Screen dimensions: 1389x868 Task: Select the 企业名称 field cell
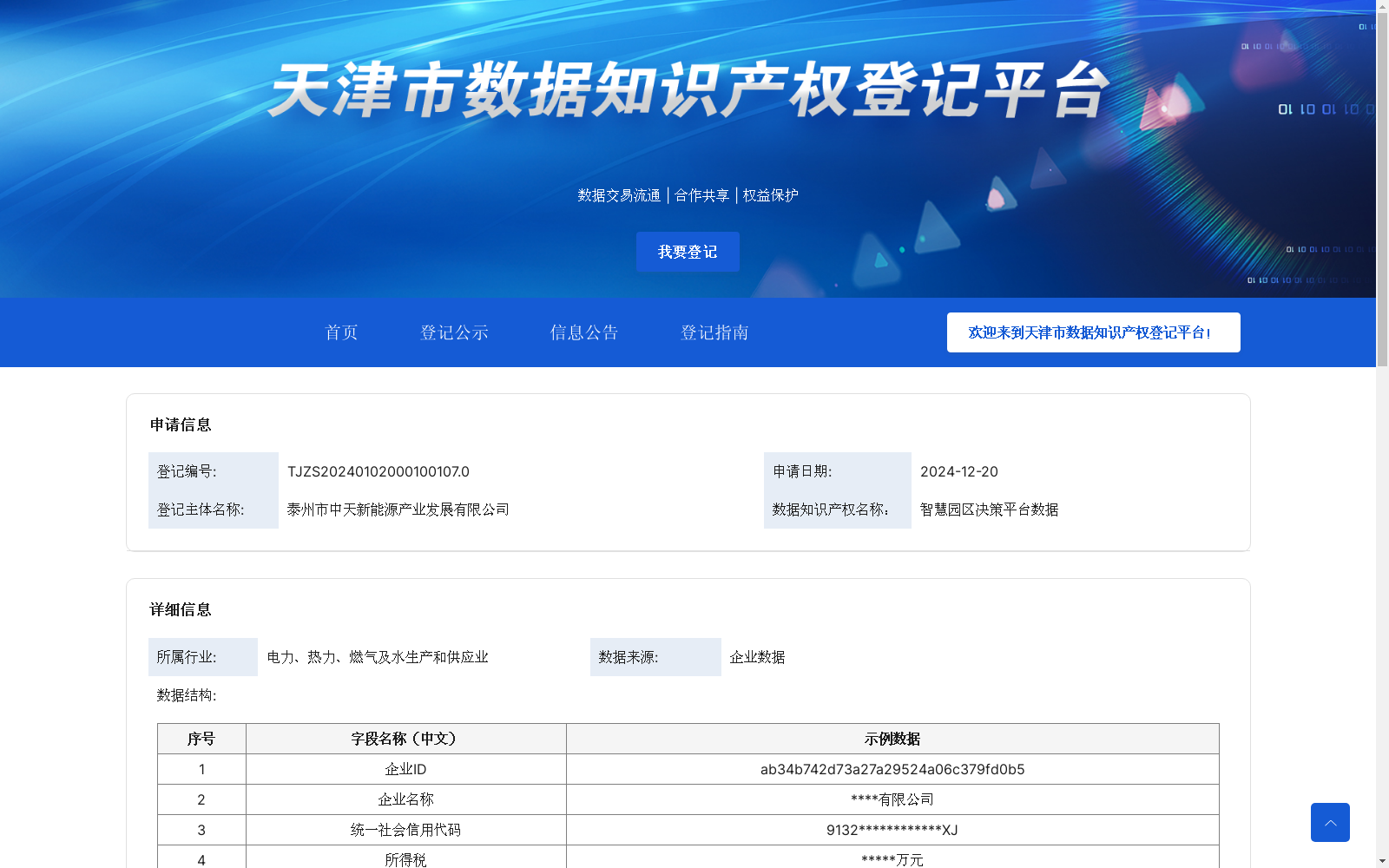(406, 799)
